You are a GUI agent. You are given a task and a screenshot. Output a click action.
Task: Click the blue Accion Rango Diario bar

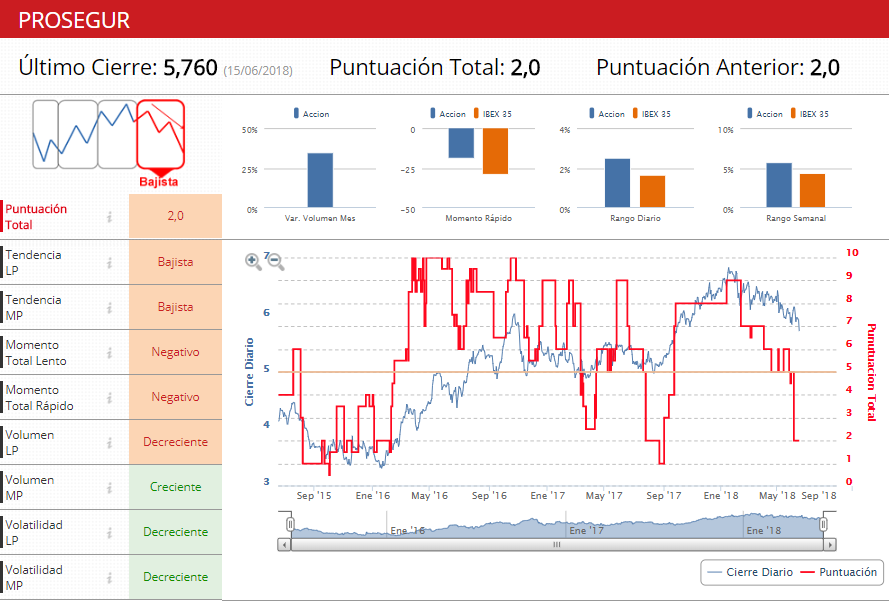pyautogui.click(x=617, y=183)
